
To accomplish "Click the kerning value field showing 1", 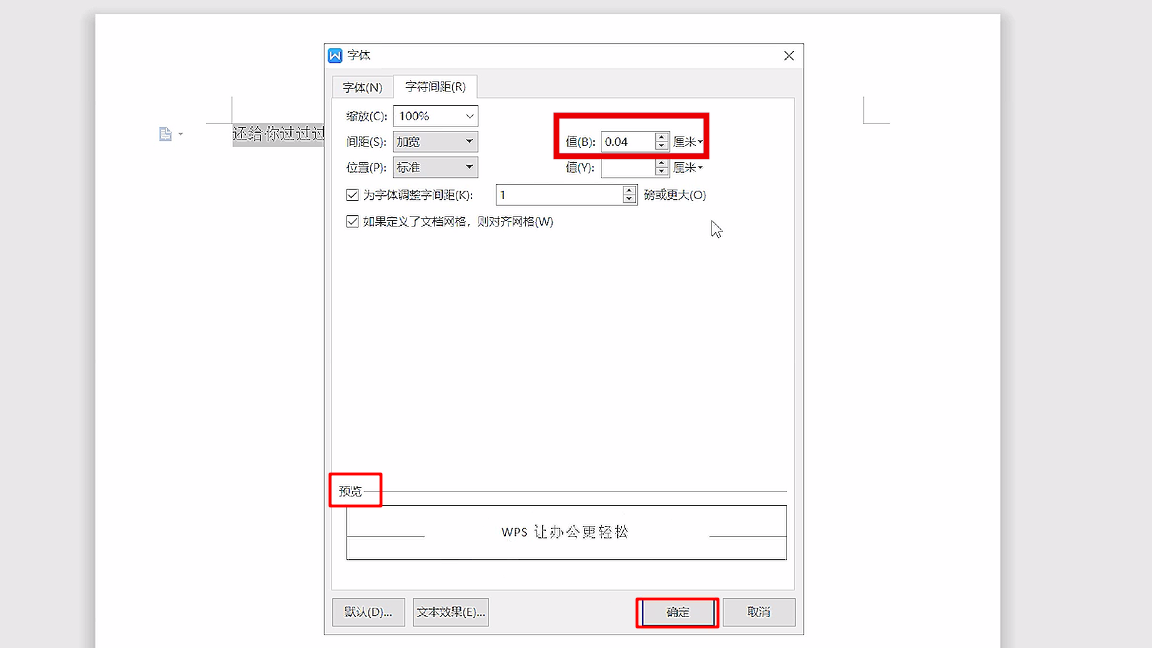I will pyautogui.click(x=559, y=195).
